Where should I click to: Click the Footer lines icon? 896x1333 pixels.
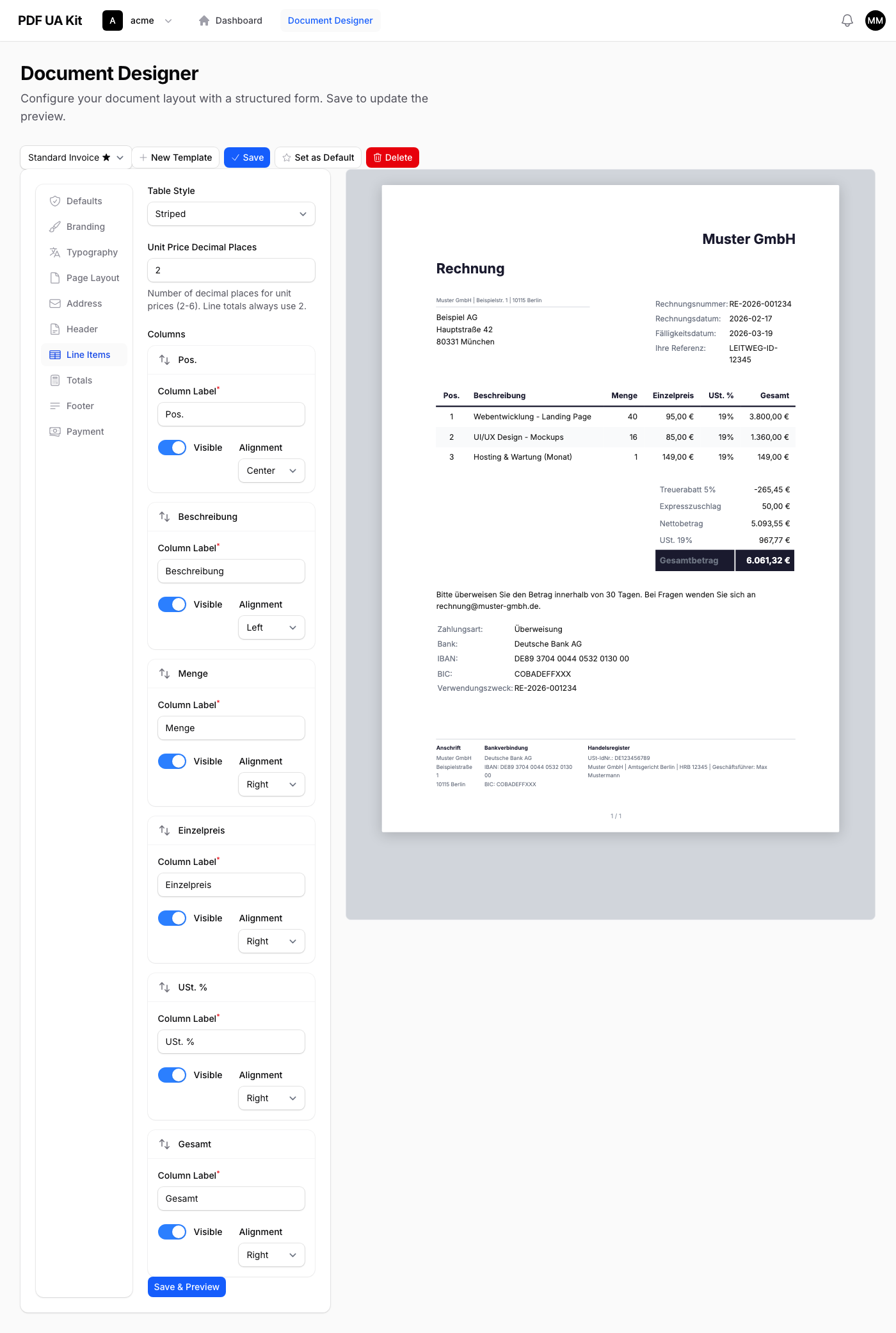(55, 406)
